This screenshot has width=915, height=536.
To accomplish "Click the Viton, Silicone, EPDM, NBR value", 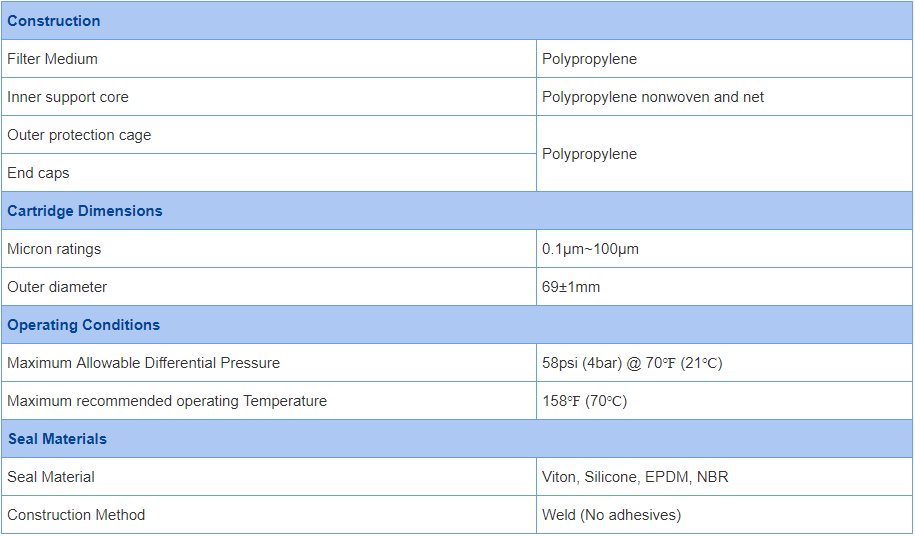I will click(635, 477).
